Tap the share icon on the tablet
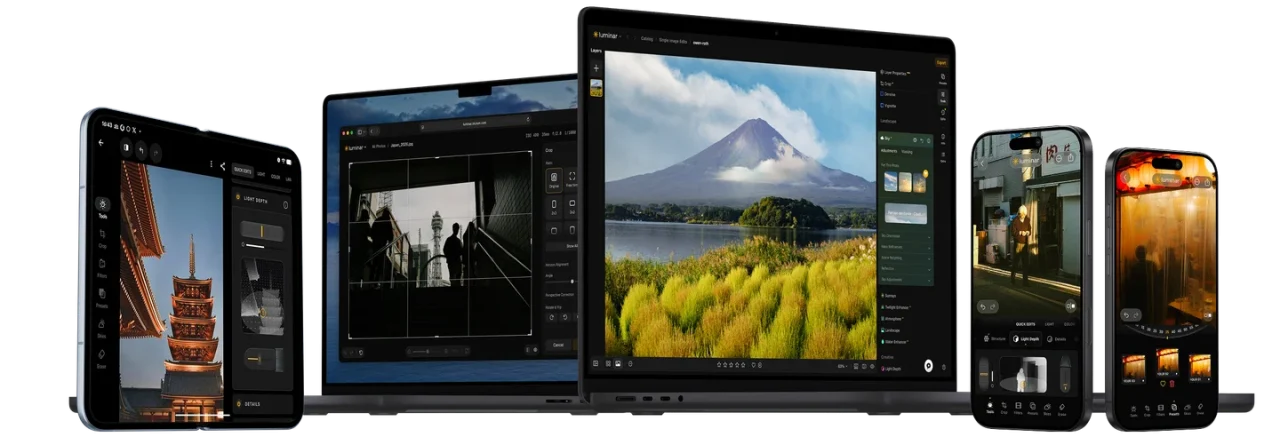 pyautogui.click(x=222, y=165)
